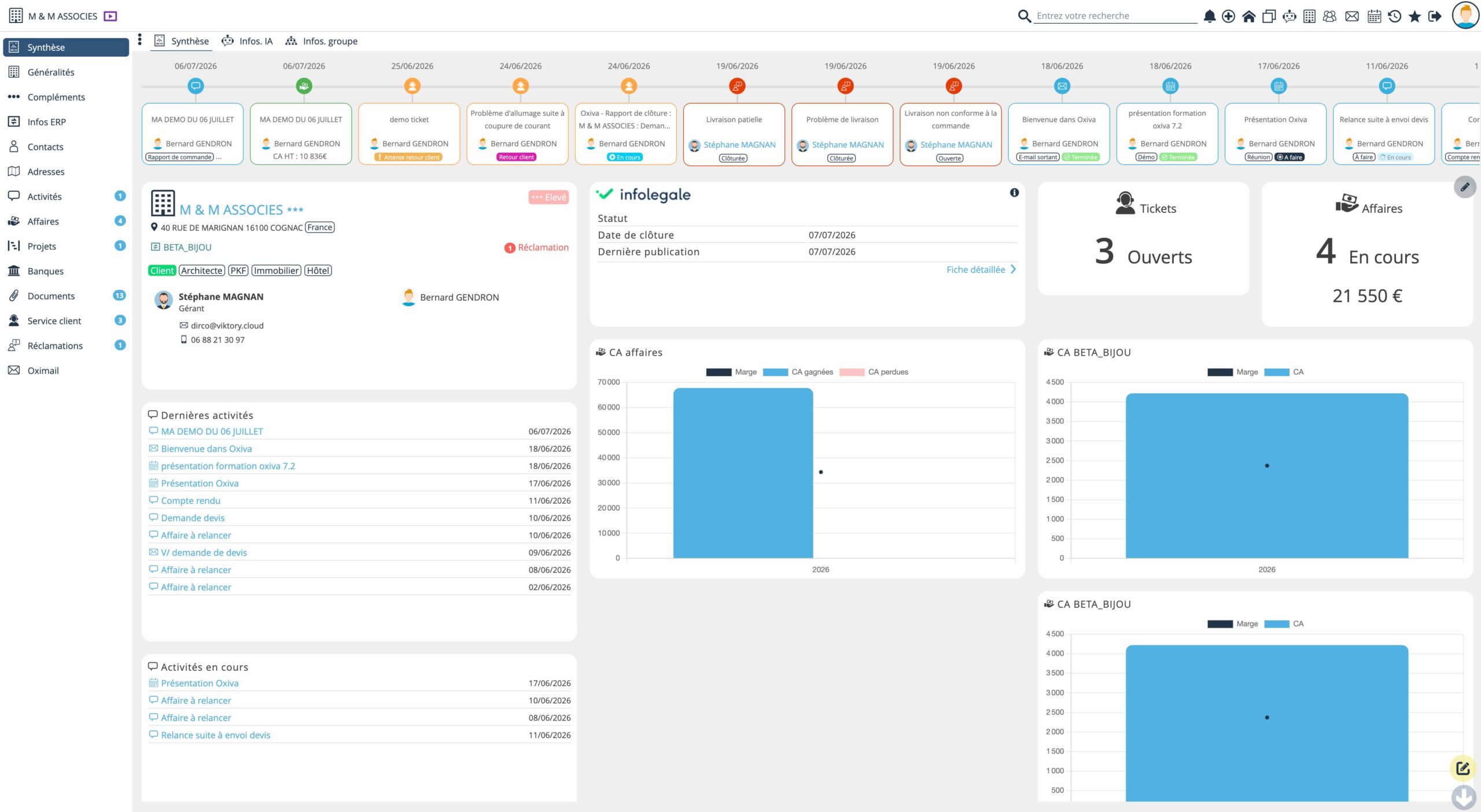Image resolution: width=1481 pixels, height=812 pixels.
Task: Click the CA affaires blue bar for 2026
Action: (743, 473)
